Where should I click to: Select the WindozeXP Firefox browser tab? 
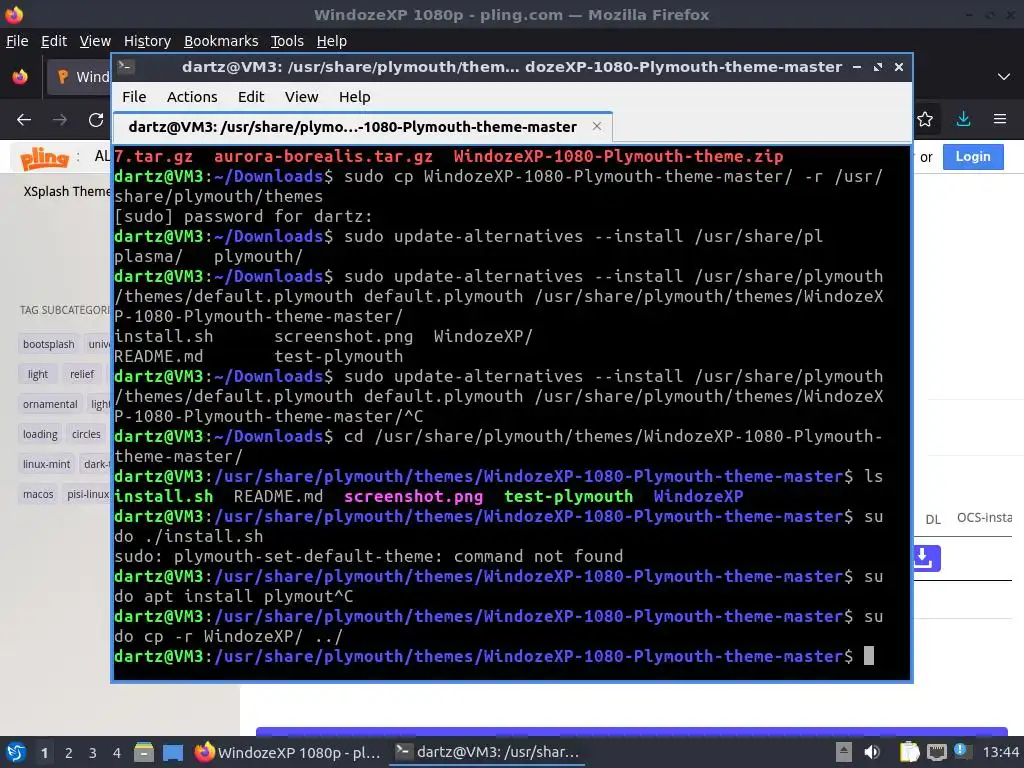80,77
